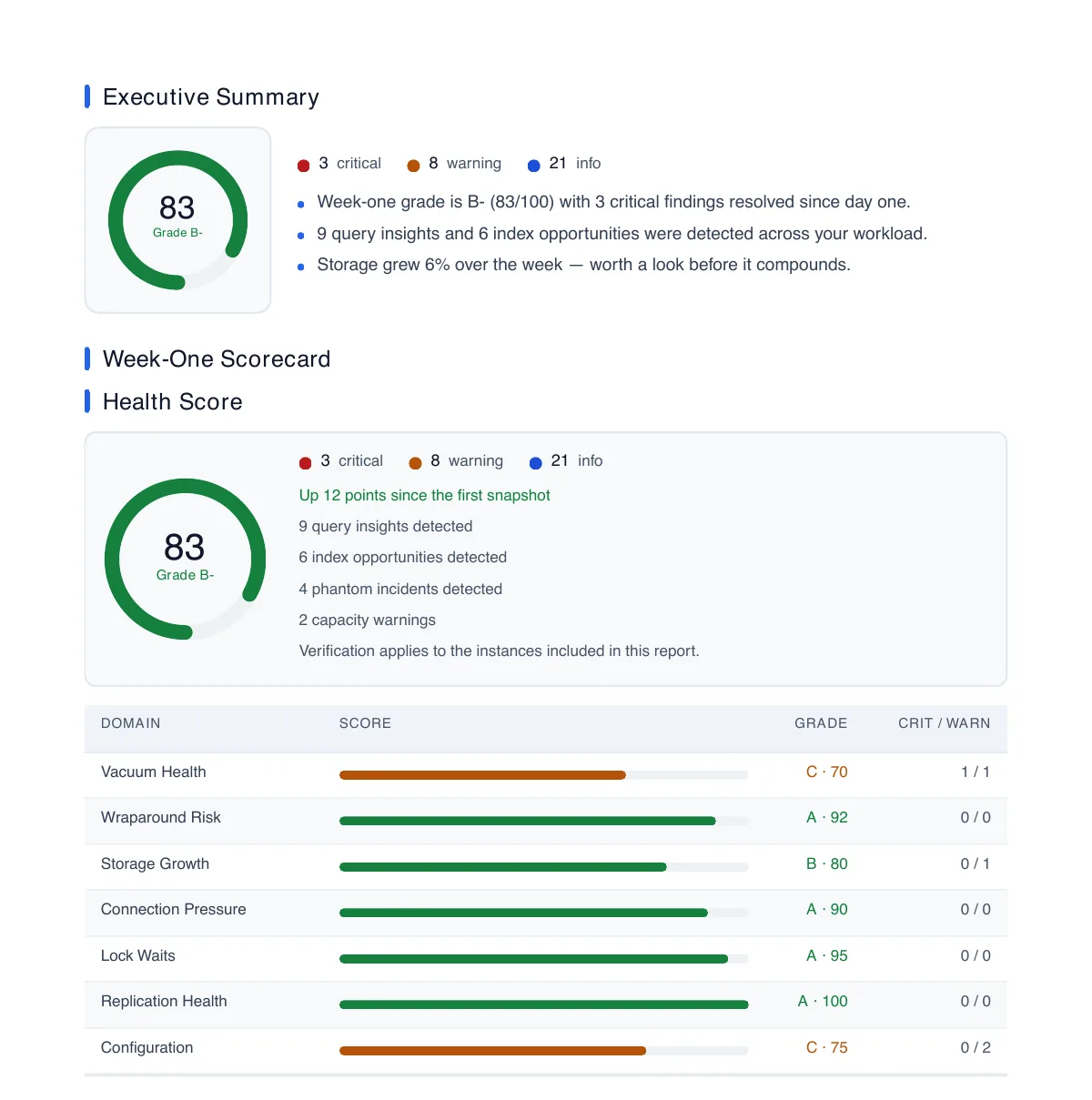Click '9 query insights detected'

click(x=386, y=526)
